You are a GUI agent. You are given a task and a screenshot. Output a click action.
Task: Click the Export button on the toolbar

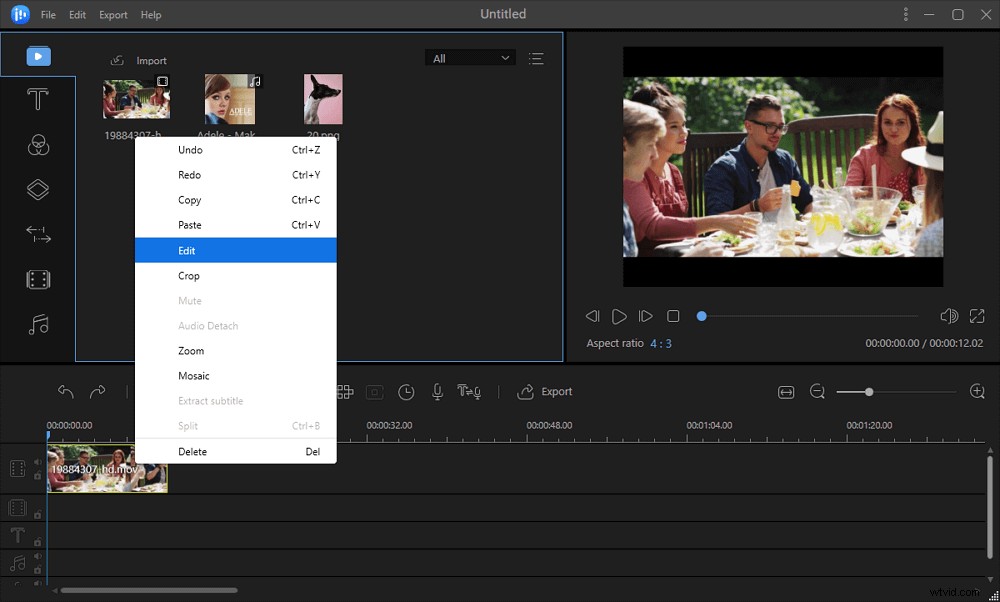coord(545,392)
